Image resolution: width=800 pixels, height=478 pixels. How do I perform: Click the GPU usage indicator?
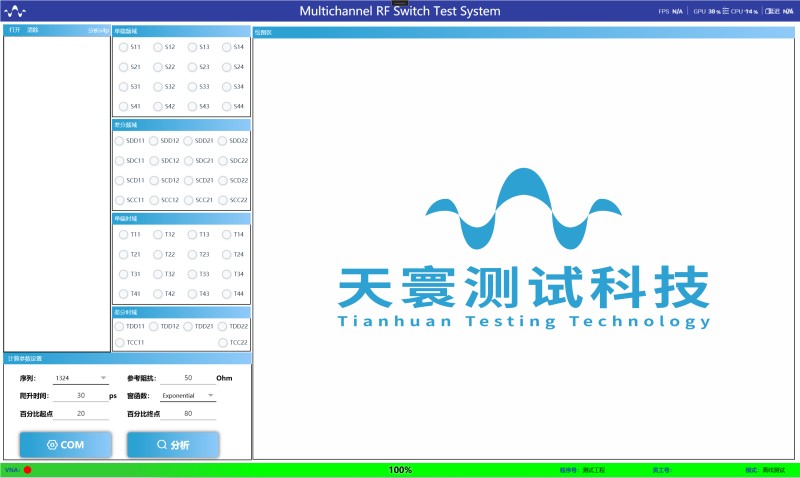click(706, 11)
